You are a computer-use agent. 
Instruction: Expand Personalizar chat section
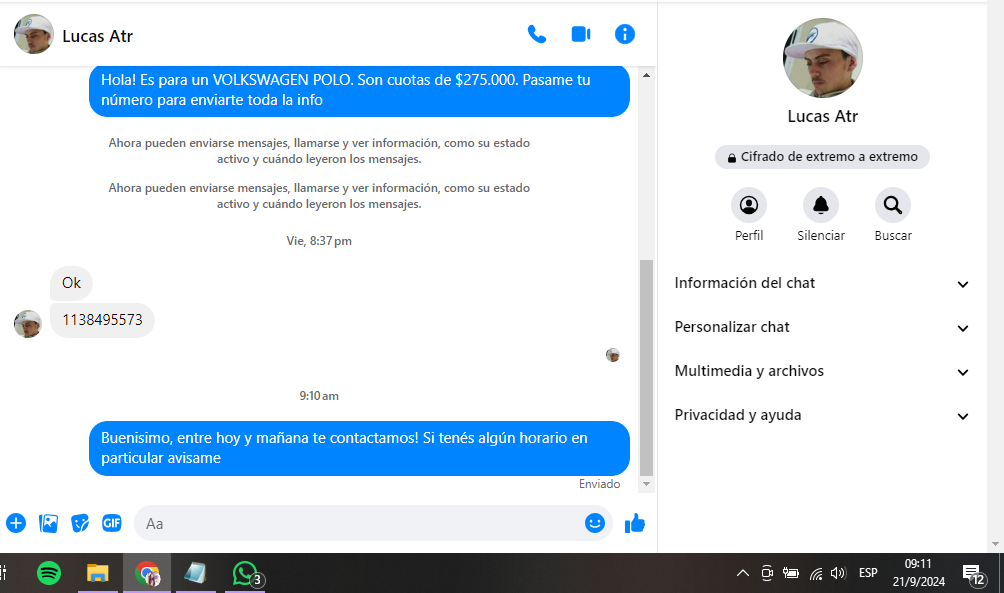pyautogui.click(x=822, y=328)
